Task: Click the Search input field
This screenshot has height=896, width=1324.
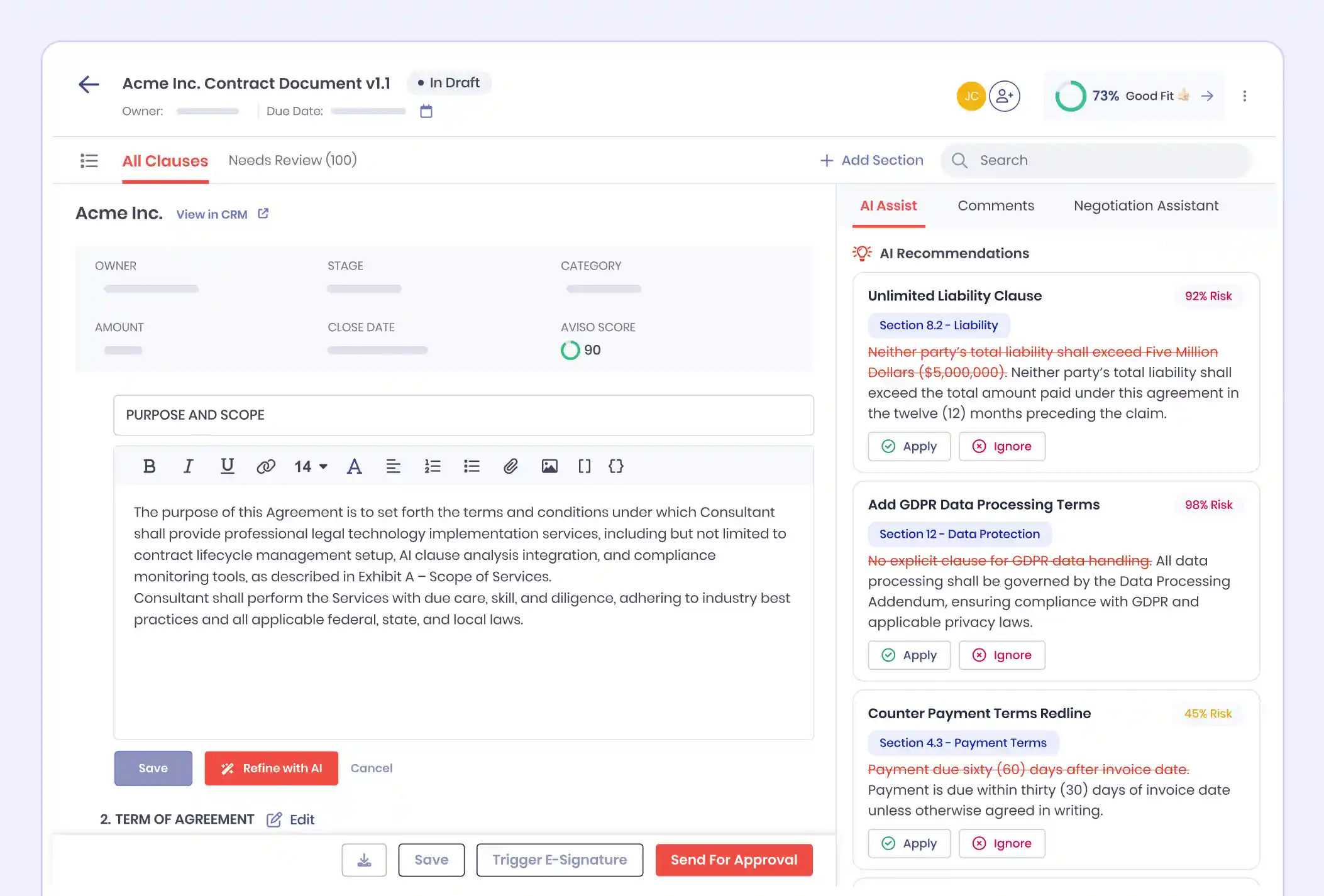Action: click(1097, 160)
